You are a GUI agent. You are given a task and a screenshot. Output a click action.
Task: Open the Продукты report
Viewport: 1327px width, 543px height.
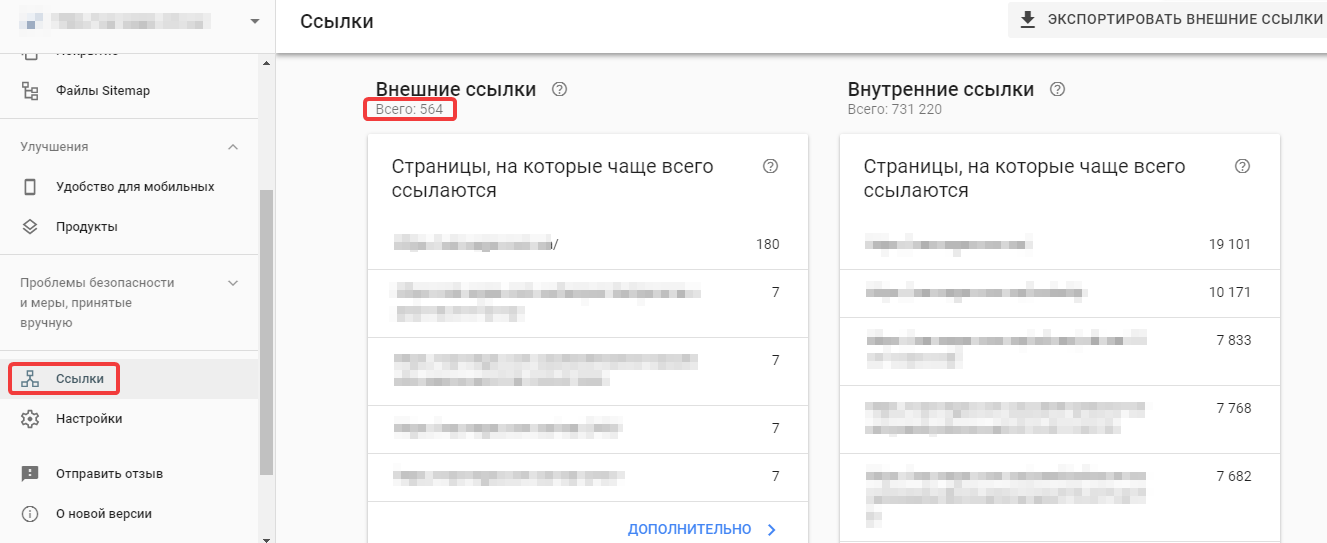point(87,227)
